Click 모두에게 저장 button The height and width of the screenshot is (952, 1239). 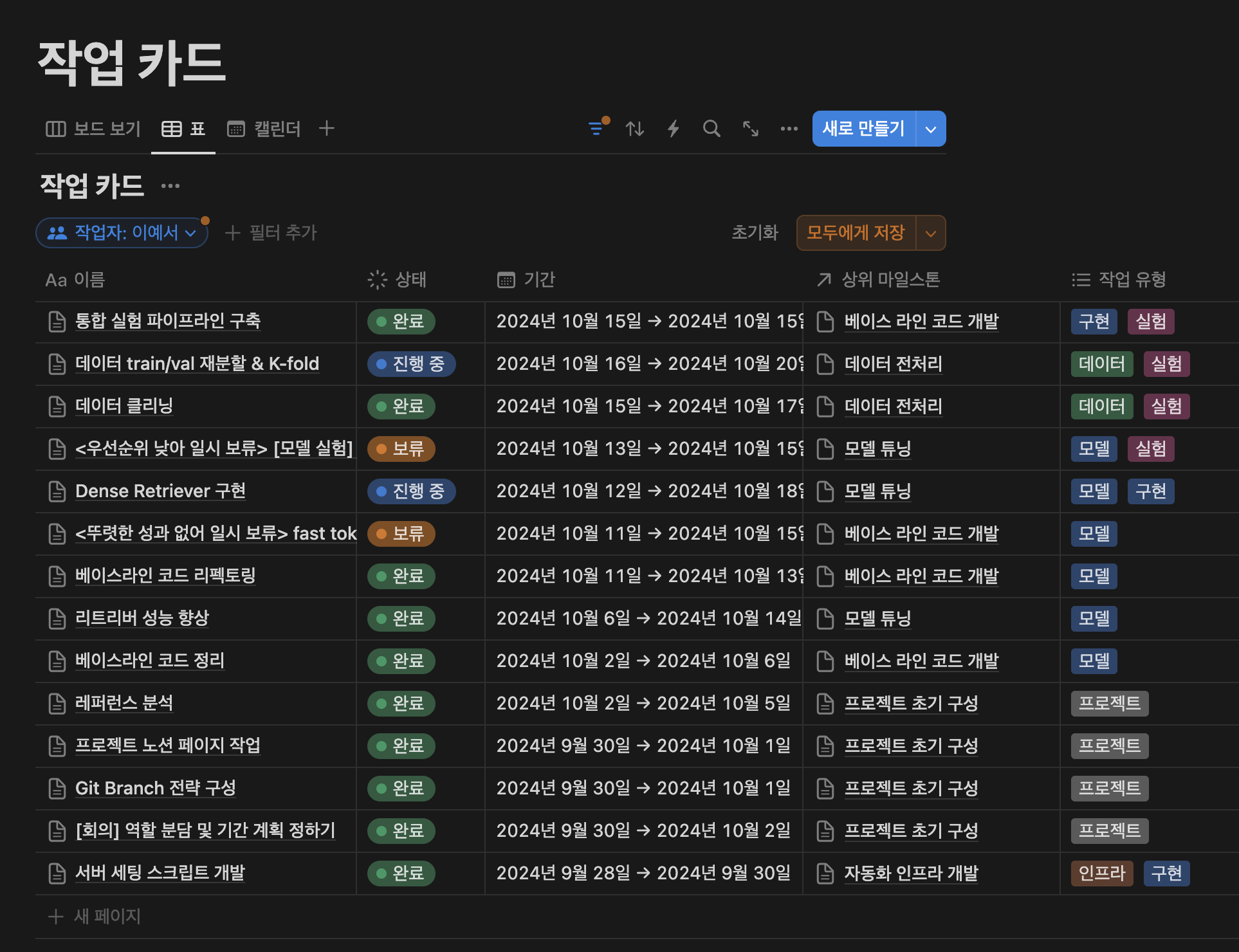click(x=856, y=233)
